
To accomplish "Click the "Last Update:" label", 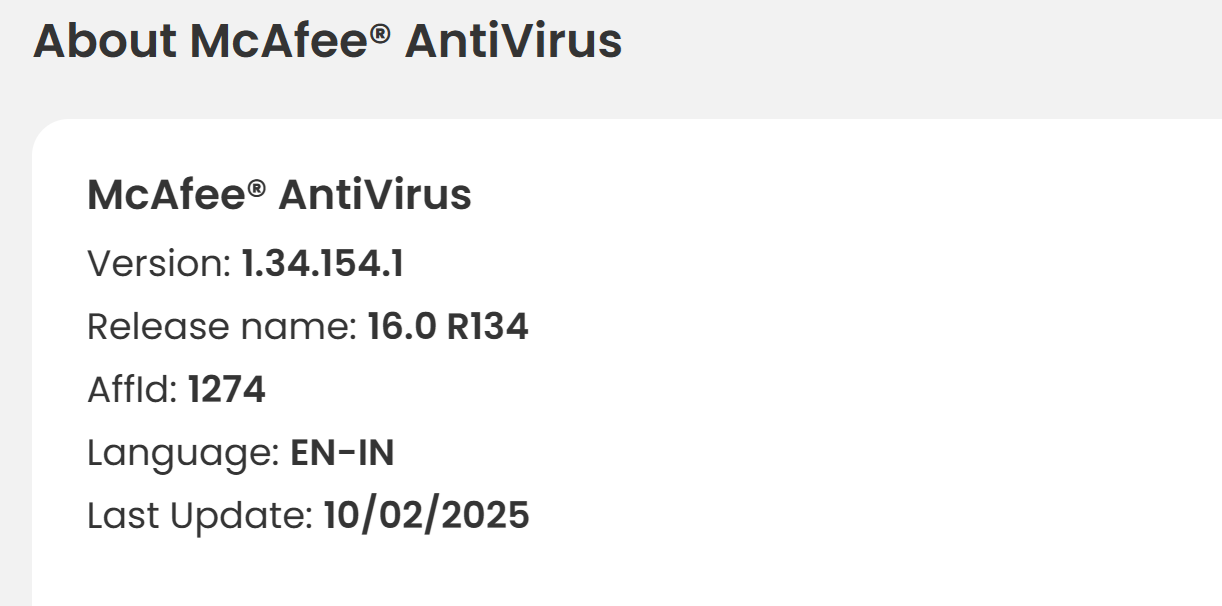I will pos(200,516).
